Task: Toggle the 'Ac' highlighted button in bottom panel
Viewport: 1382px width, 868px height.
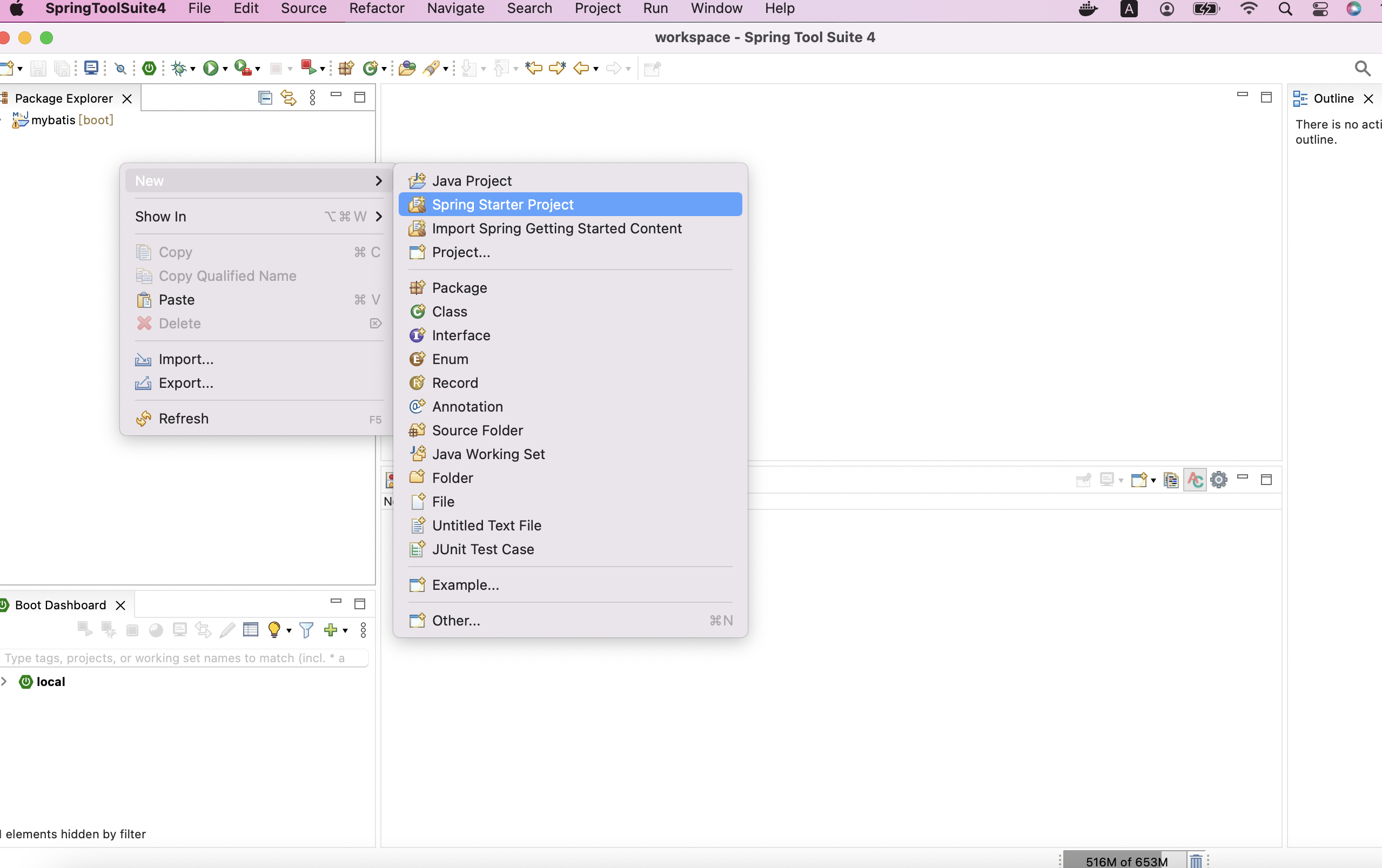Action: (1195, 480)
